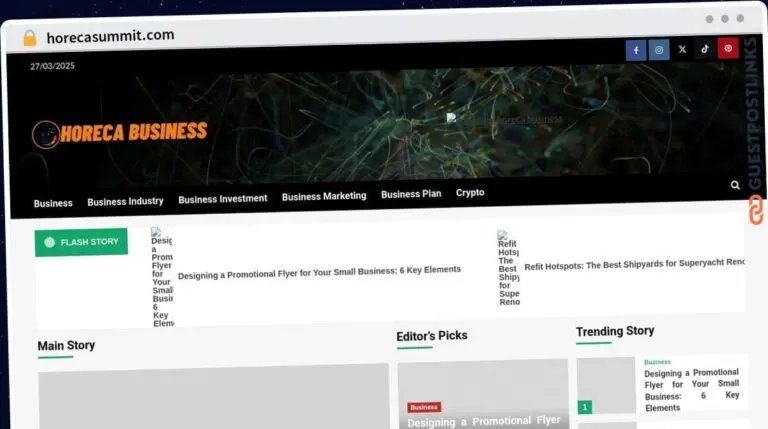Open the Promotional Flyer flash story link

pos(319,272)
